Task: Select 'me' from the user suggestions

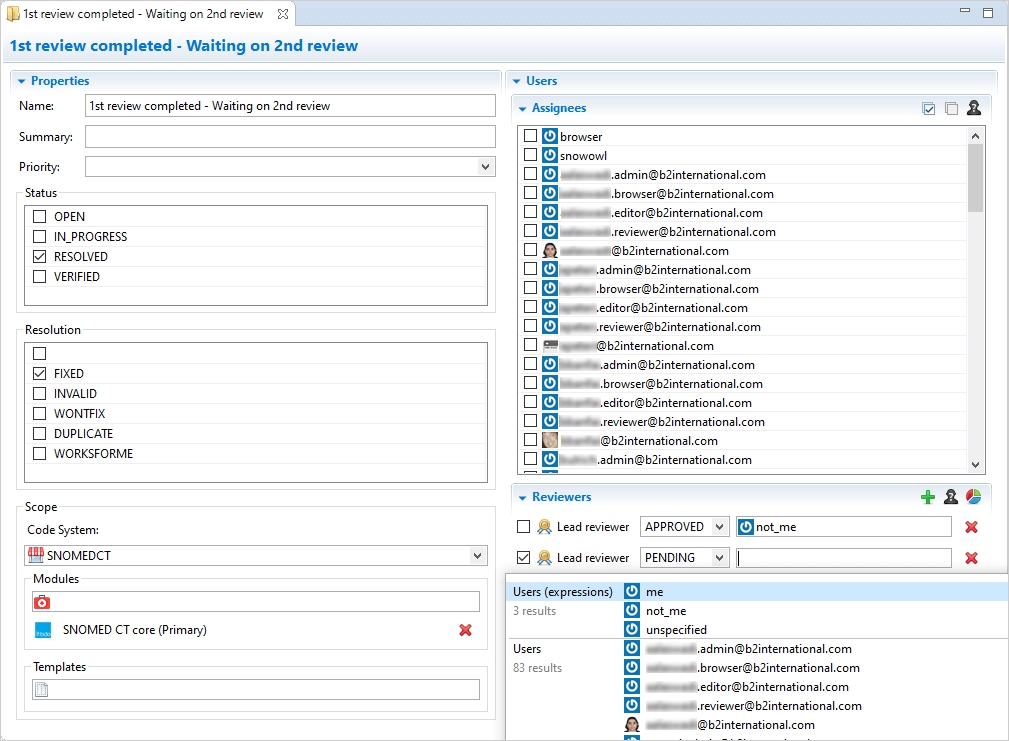Action: 654,592
